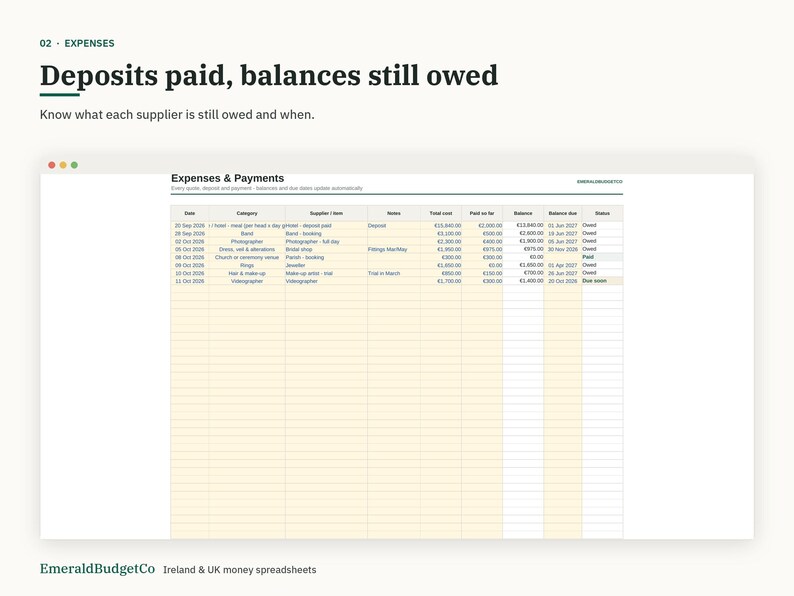Click the date cell 11 Oct 2026
This screenshot has height=596, width=794.
[x=190, y=281]
